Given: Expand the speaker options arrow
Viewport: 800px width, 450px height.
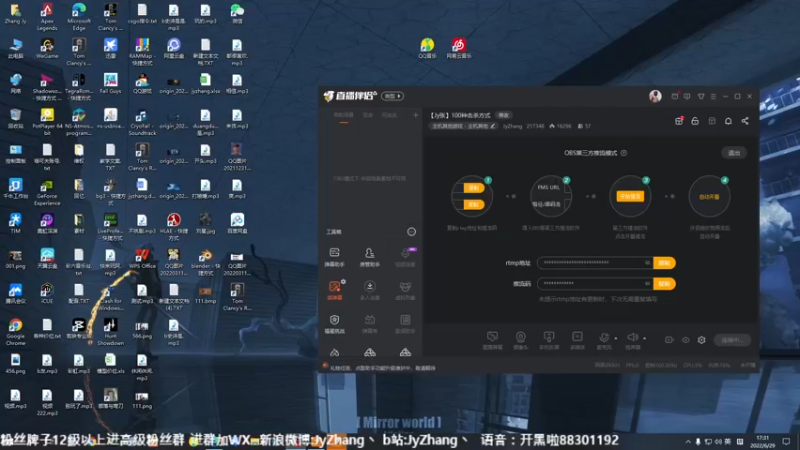Looking at the screenshot, I should [x=644, y=338].
